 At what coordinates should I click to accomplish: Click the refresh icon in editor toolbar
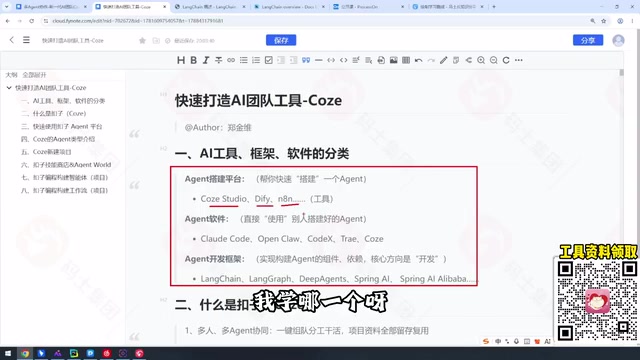pyautogui.click(x=506, y=60)
